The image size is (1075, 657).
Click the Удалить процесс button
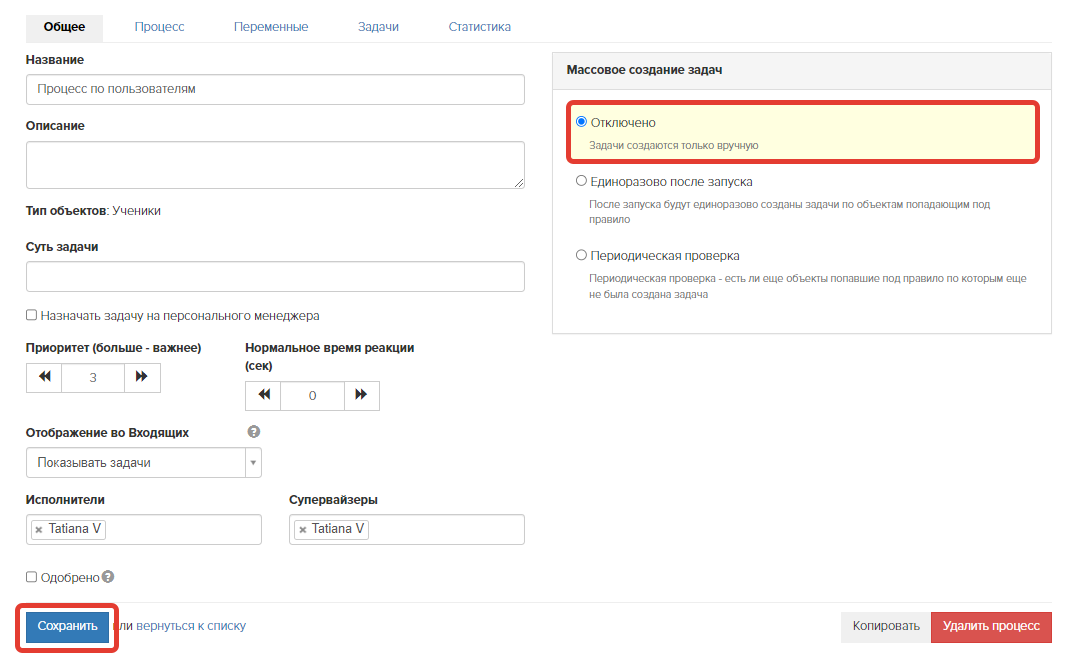coord(990,627)
